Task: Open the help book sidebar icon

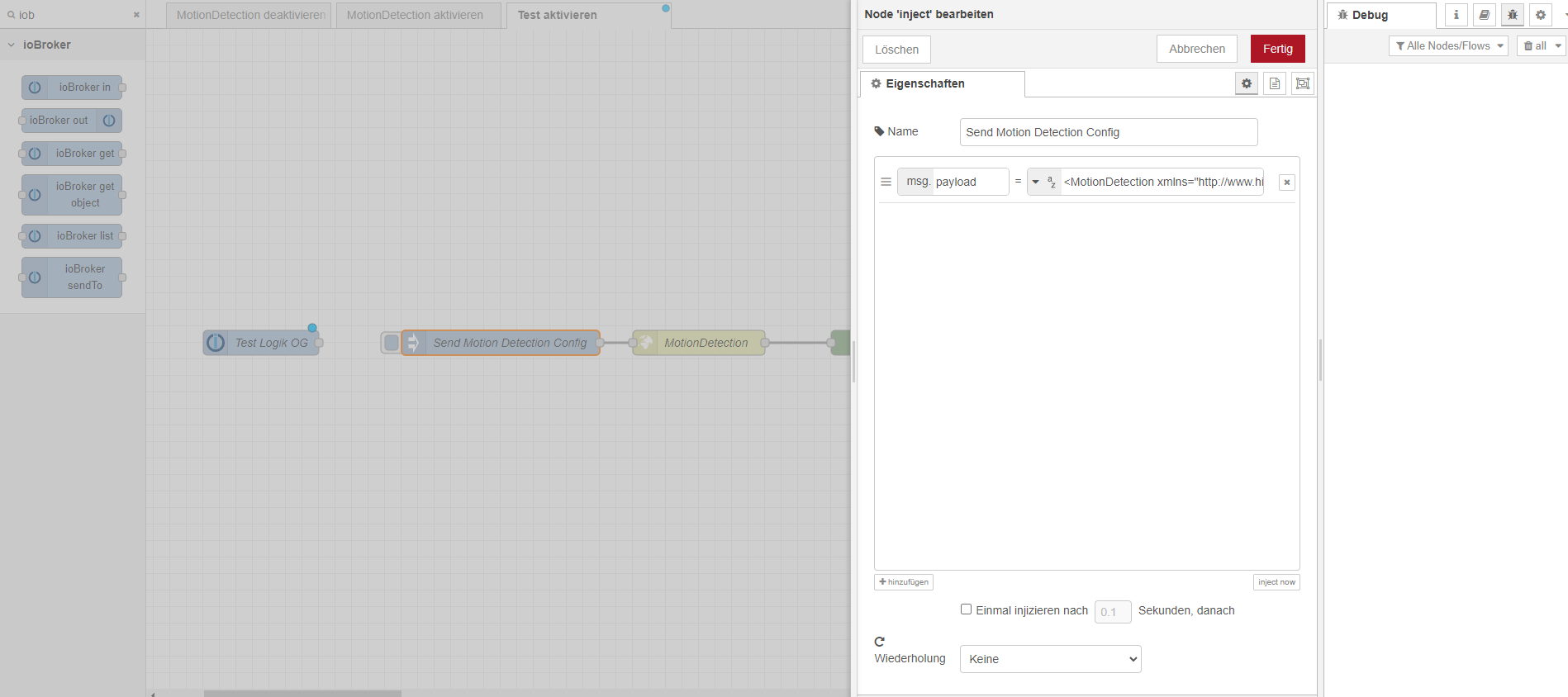Action: (x=1485, y=15)
